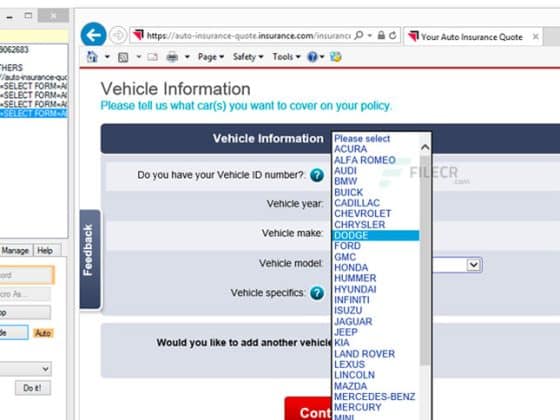Select HONDA in make list
560x420 pixels.
tap(351, 268)
